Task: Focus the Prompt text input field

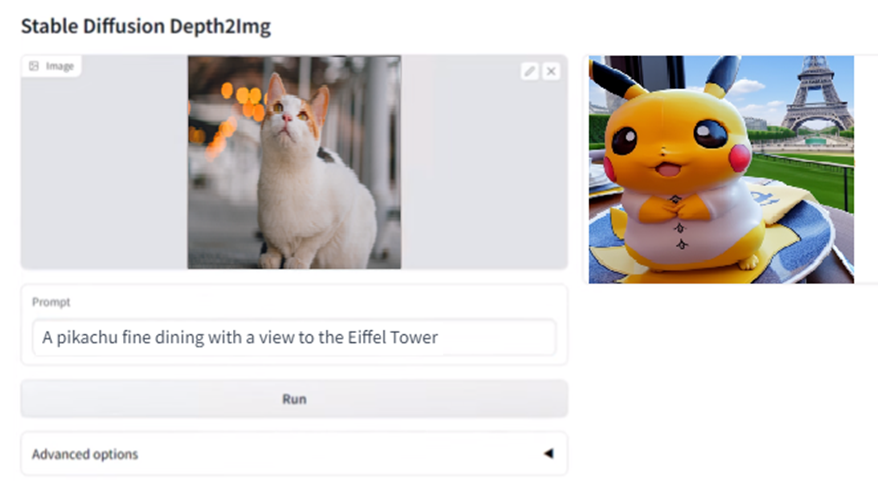Action: point(295,338)
